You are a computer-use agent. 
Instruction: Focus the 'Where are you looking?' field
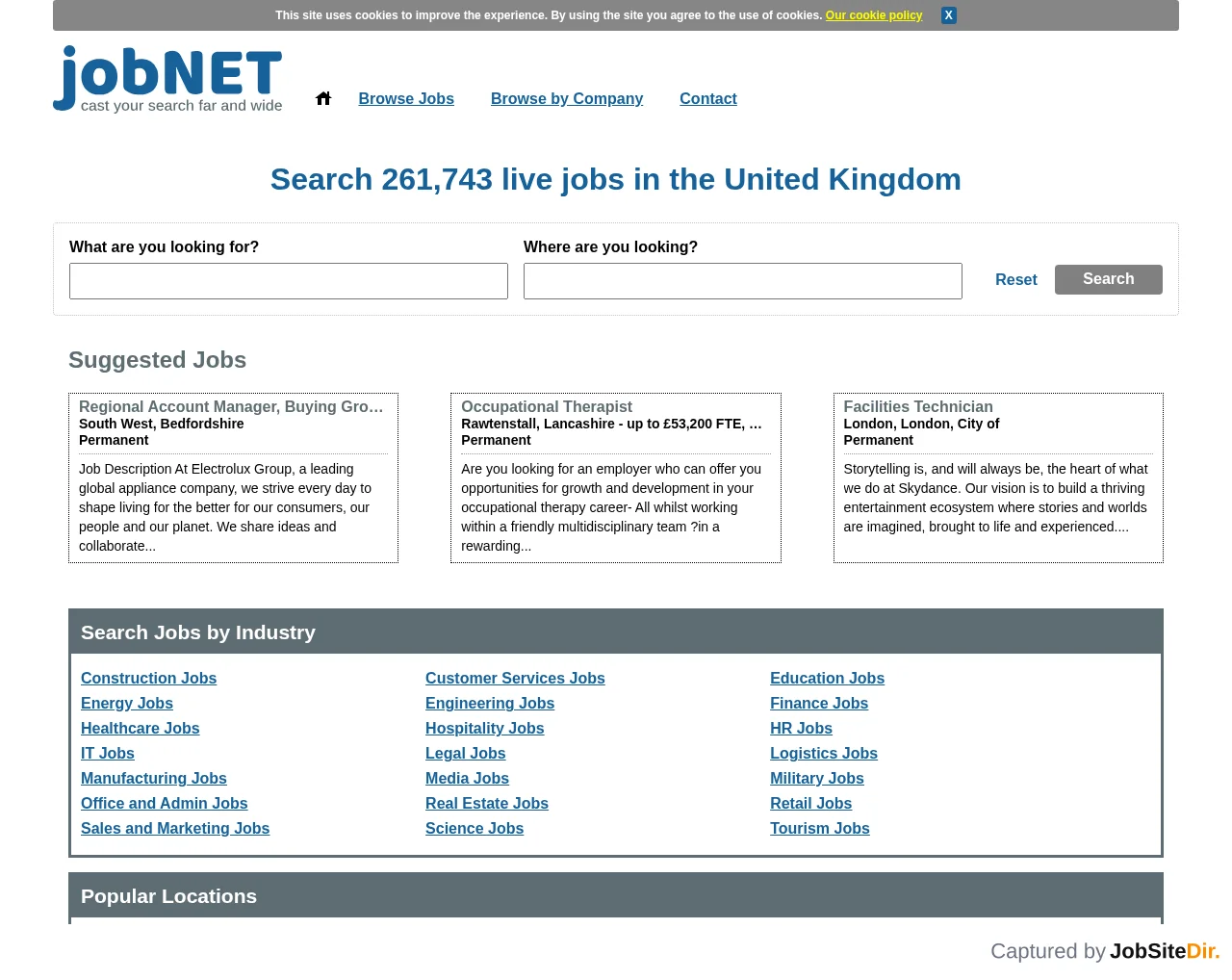743,281
